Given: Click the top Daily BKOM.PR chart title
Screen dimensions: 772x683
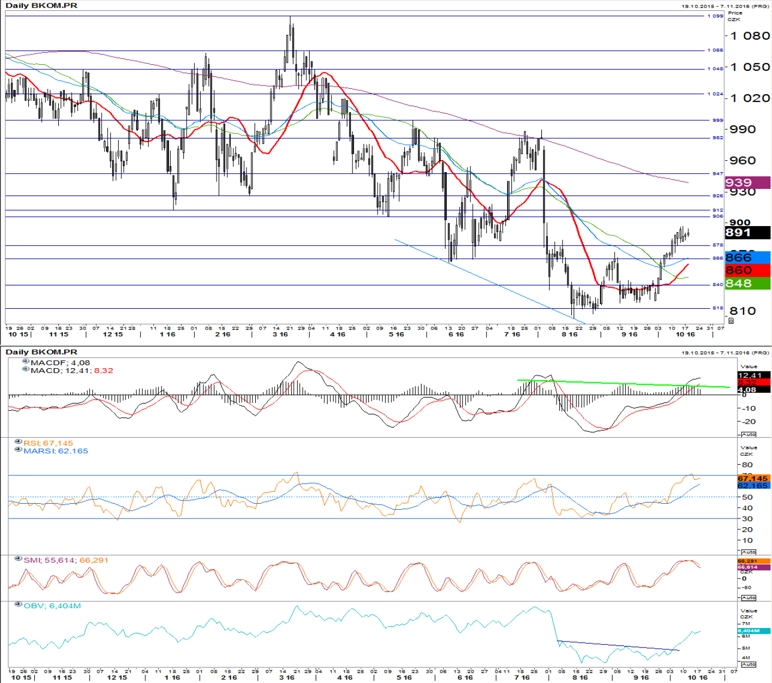Looking at the screenshot, I should [41, 5].
